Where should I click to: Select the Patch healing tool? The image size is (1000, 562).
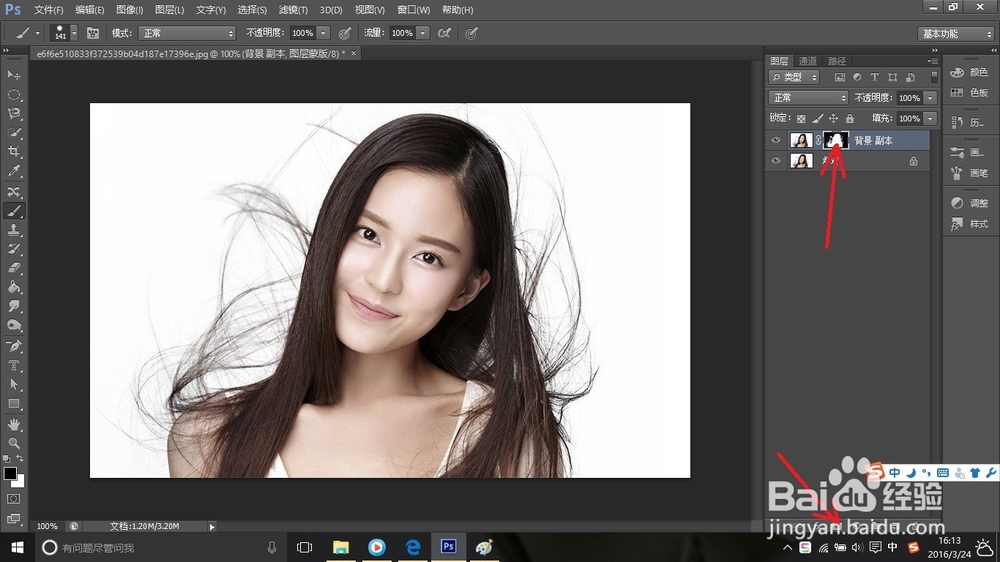(13, 191)
